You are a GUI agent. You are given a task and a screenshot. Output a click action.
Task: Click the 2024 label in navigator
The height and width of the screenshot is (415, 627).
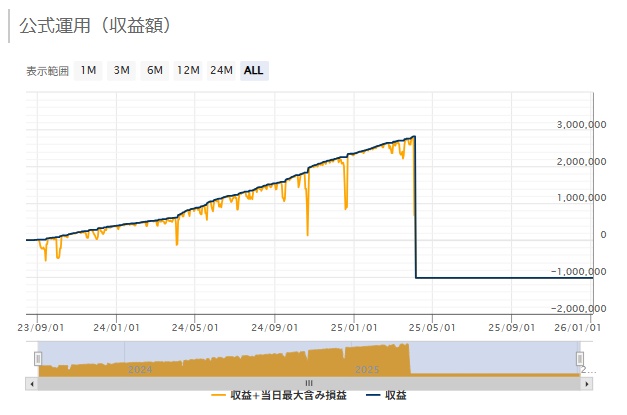tap(140, 368)
